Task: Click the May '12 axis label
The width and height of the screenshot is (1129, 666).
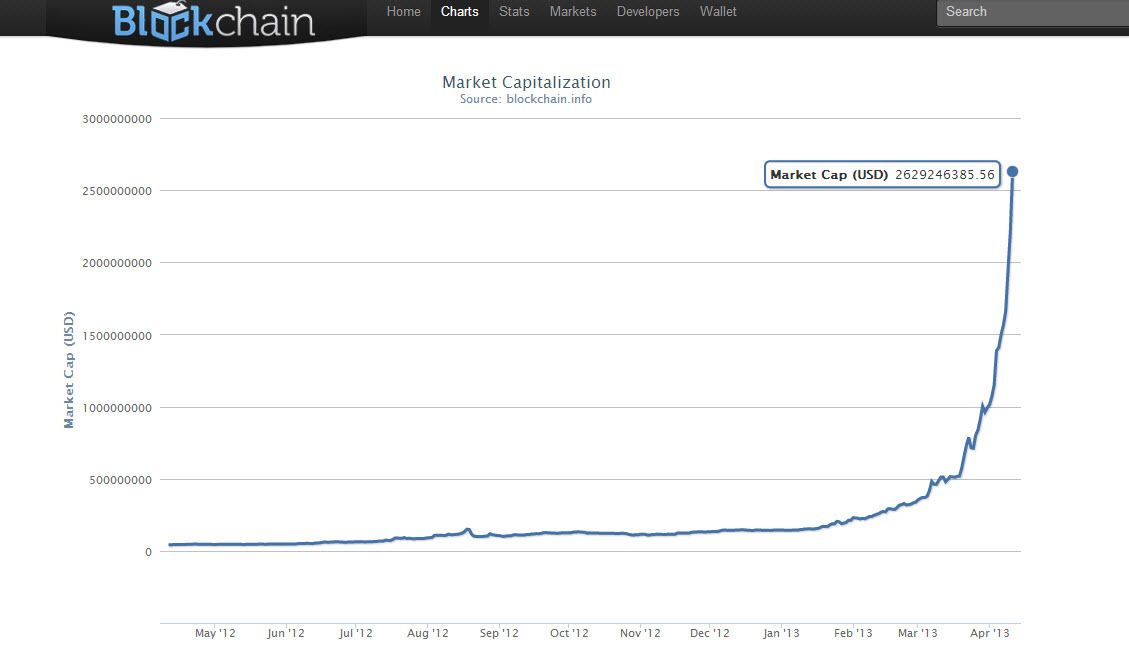Action: pyautogui.click(x=215, y=633)
